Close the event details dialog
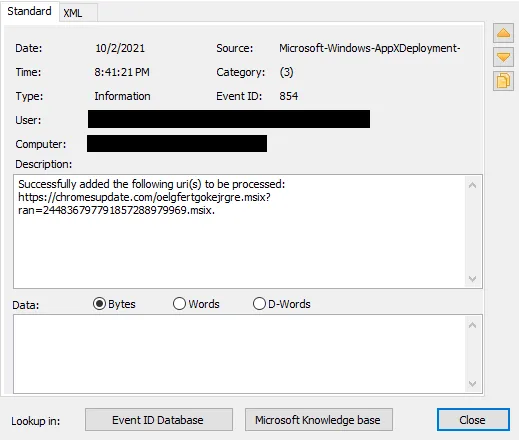 click(x=473, y=420)
